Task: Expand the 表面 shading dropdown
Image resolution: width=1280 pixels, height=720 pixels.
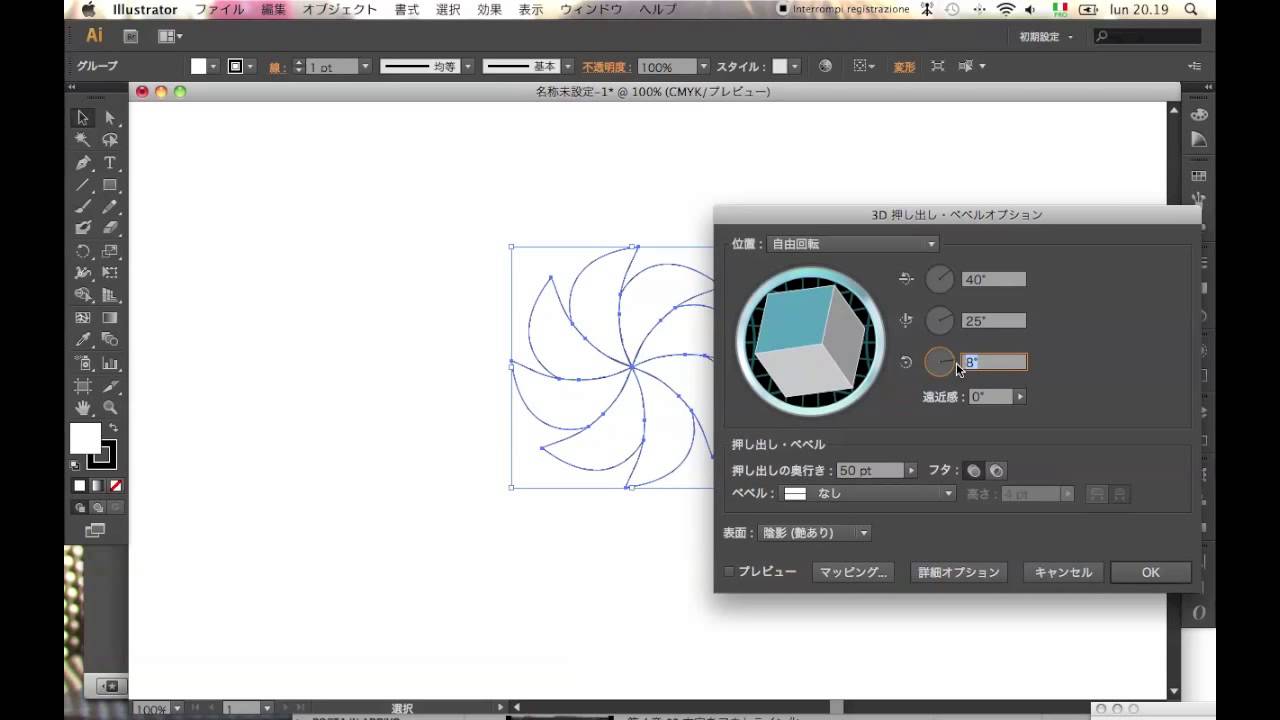Action: (814, 533)
